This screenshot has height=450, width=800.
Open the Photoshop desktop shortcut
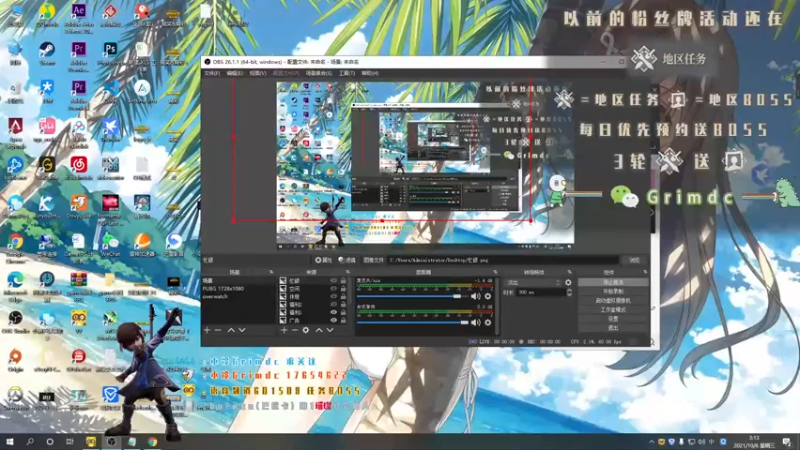tap(110, 54)
